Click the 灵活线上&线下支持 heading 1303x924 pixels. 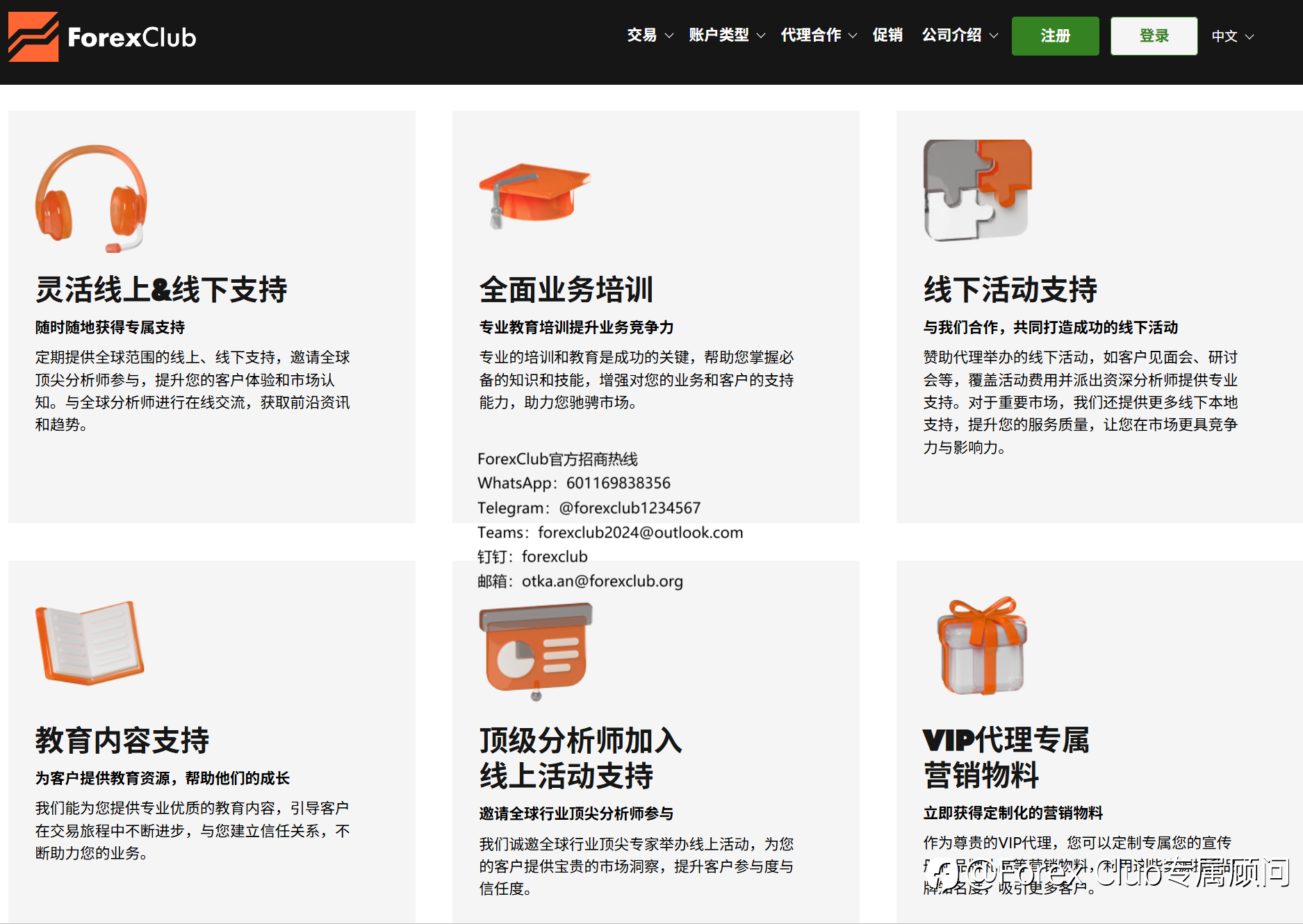(x=161, y=290)
